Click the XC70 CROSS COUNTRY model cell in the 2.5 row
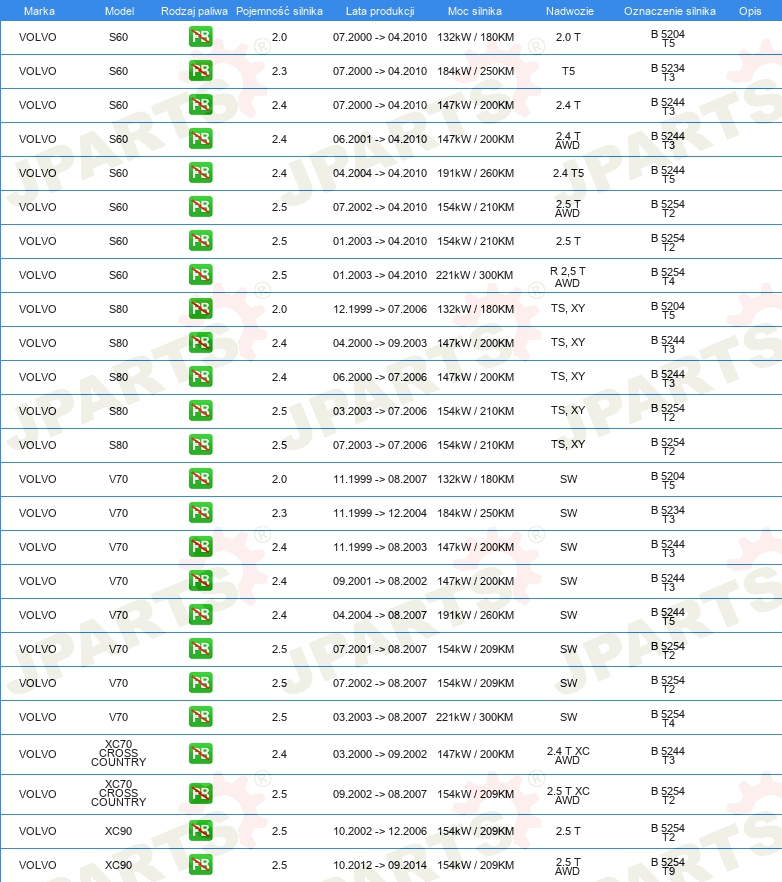Viewport: 782px width, 882px height. pos(119,793)
